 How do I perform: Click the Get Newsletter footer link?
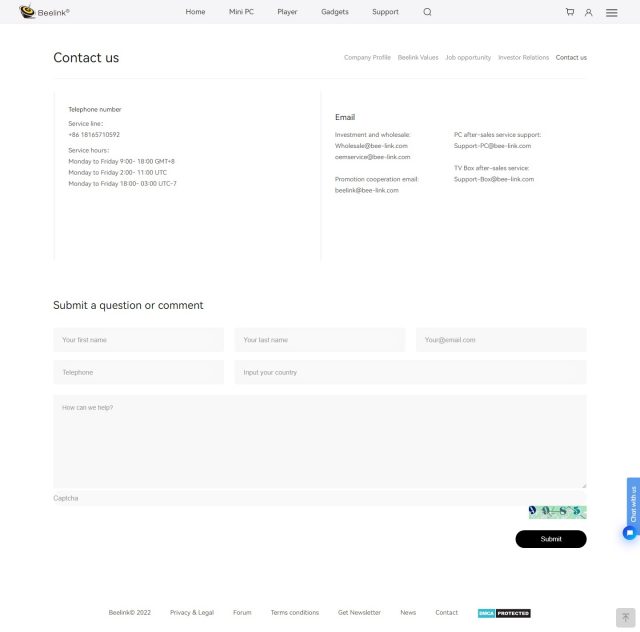(x=359, y=613)
